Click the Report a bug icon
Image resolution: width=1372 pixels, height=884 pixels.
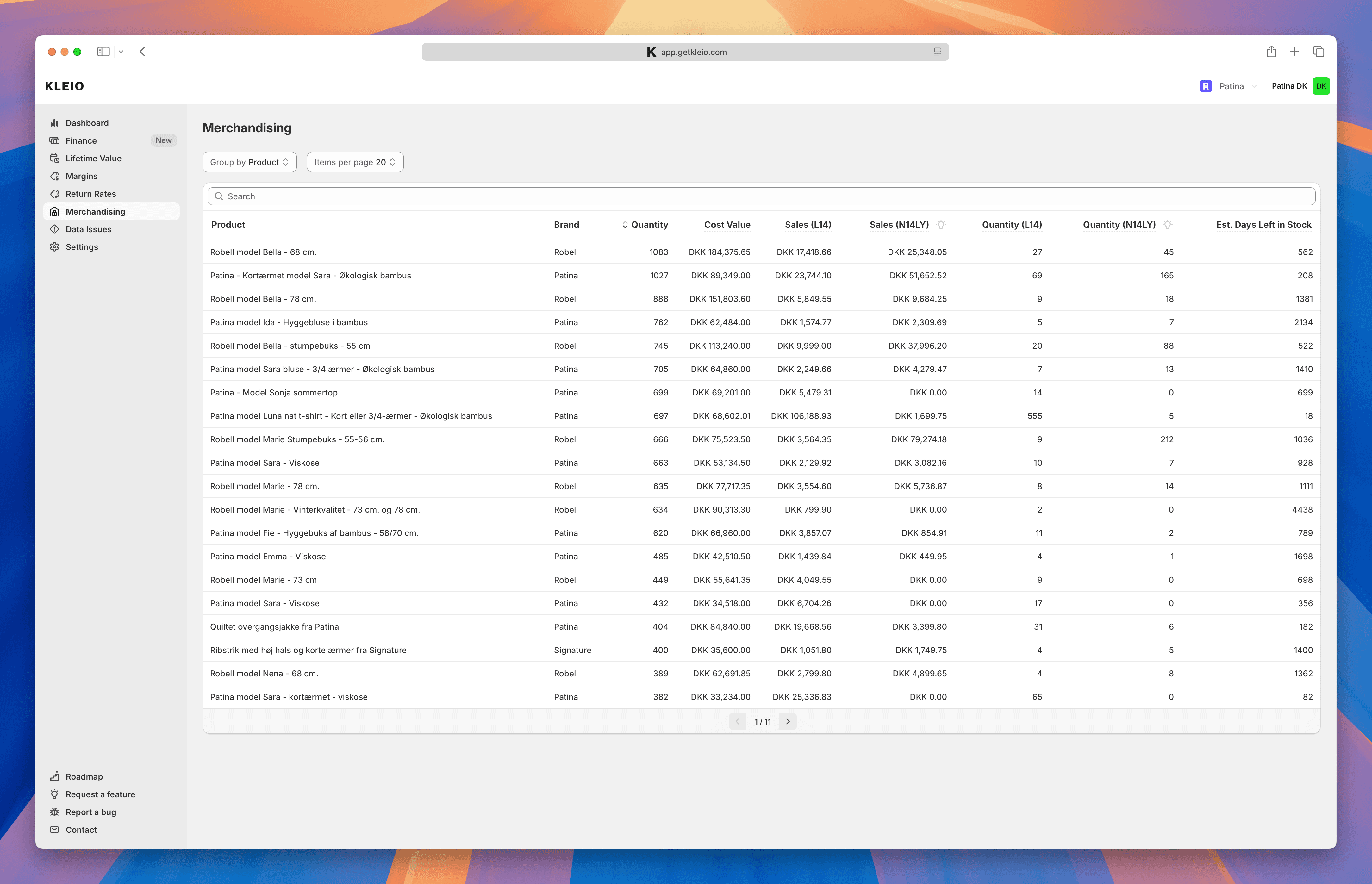click(x=54, y=812)
